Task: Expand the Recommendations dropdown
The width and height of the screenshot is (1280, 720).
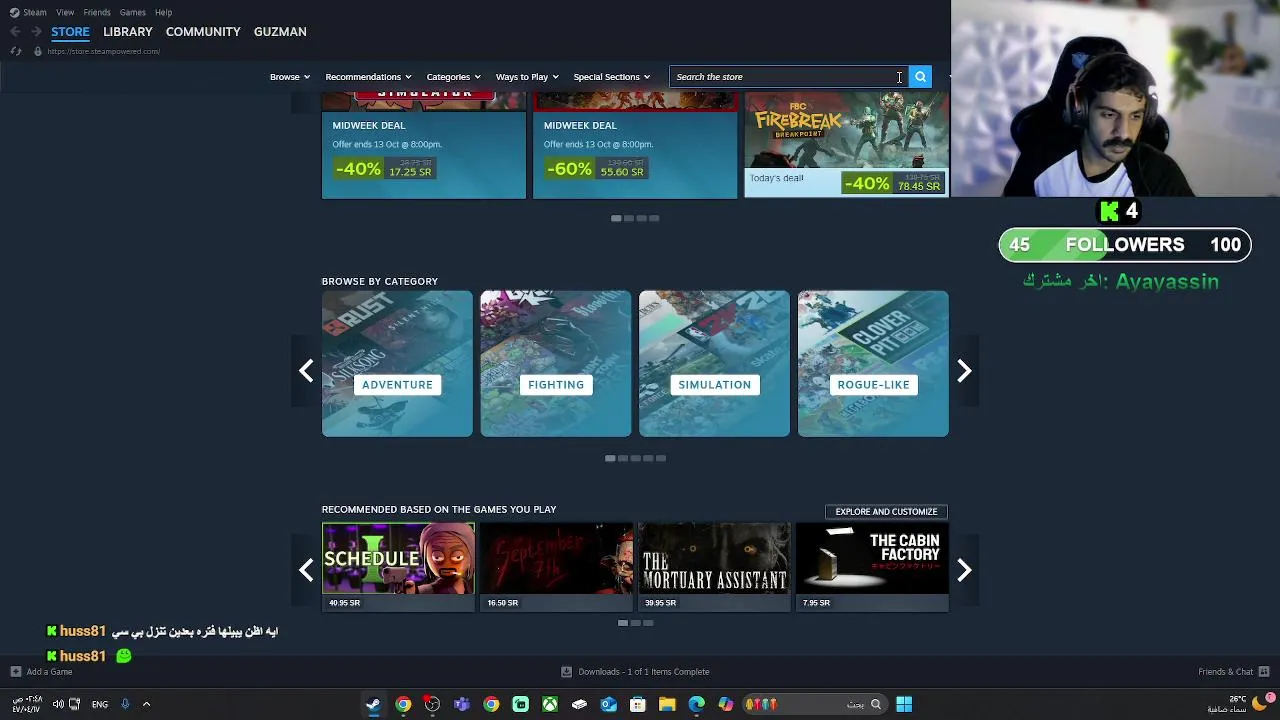Action: pyautogui.click(x=368, y=77)
